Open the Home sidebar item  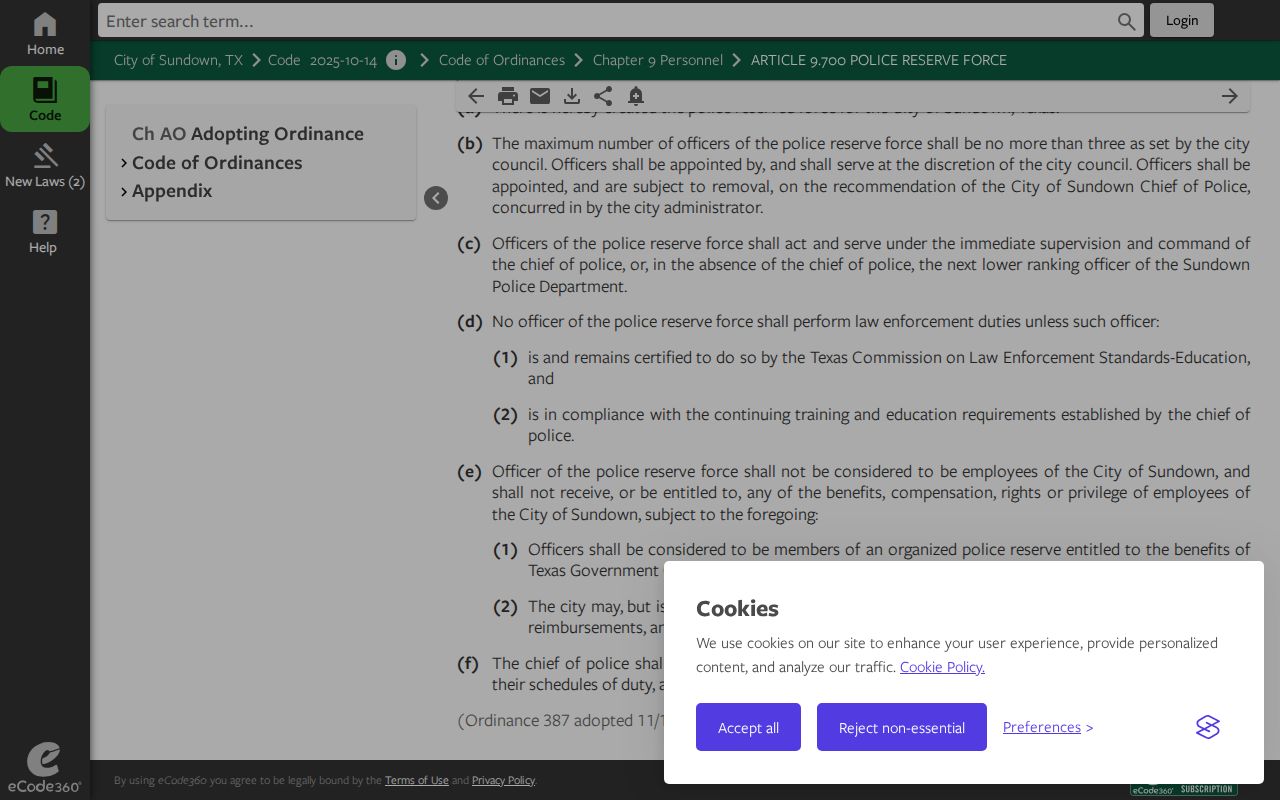pos(45,34)
